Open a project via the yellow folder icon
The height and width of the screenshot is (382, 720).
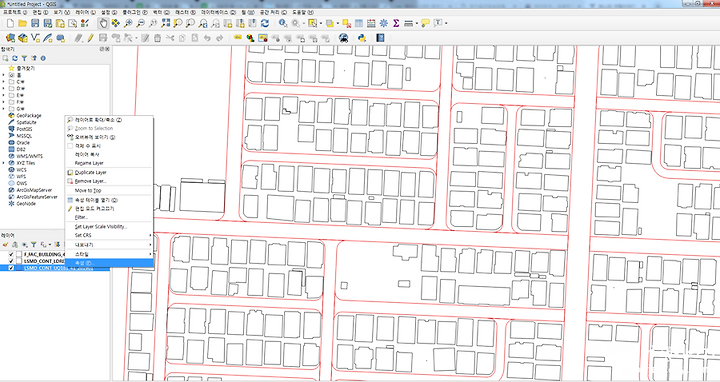coord(22,23)
